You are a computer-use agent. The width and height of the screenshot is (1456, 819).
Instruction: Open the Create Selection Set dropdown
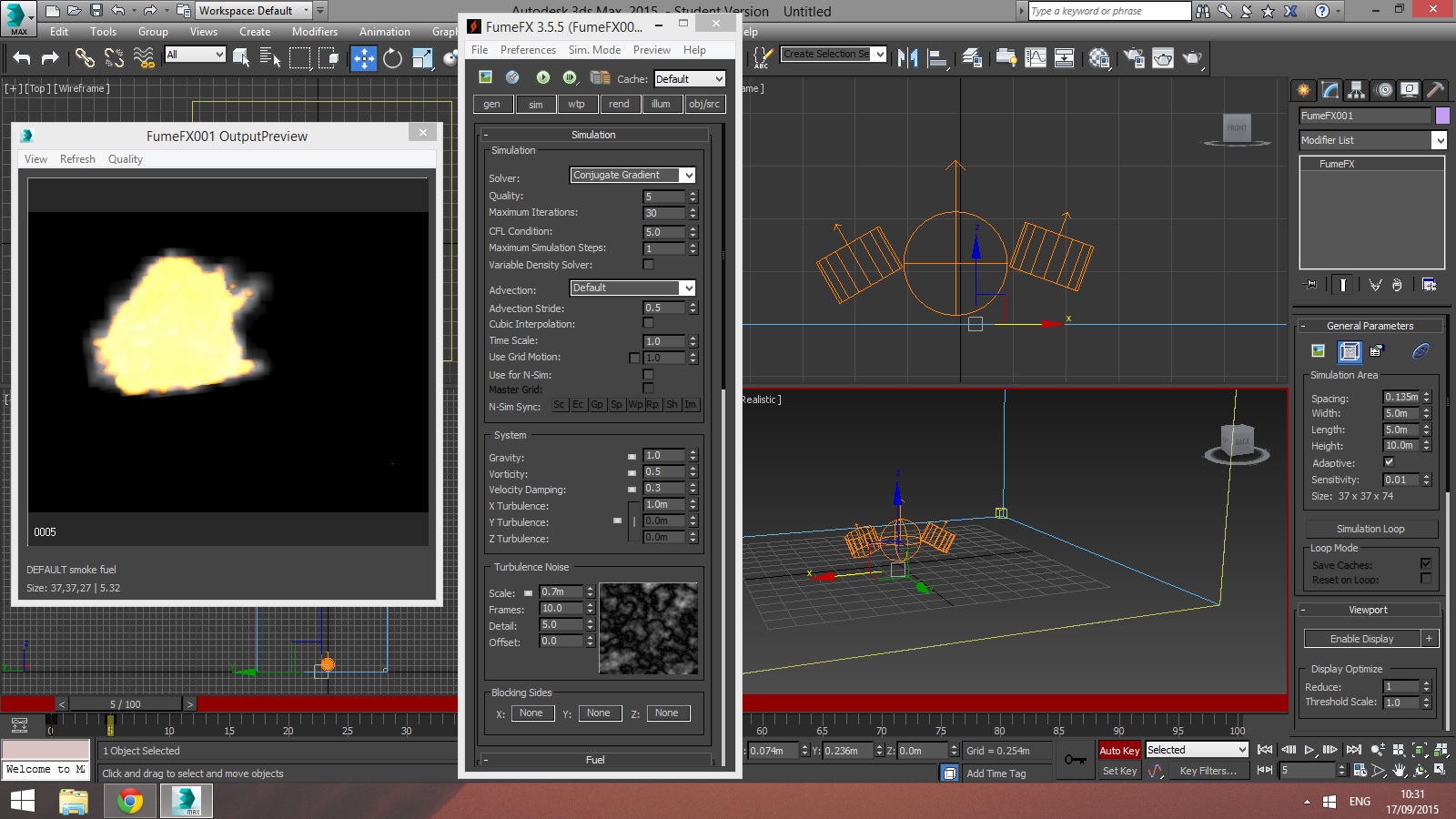834,55
